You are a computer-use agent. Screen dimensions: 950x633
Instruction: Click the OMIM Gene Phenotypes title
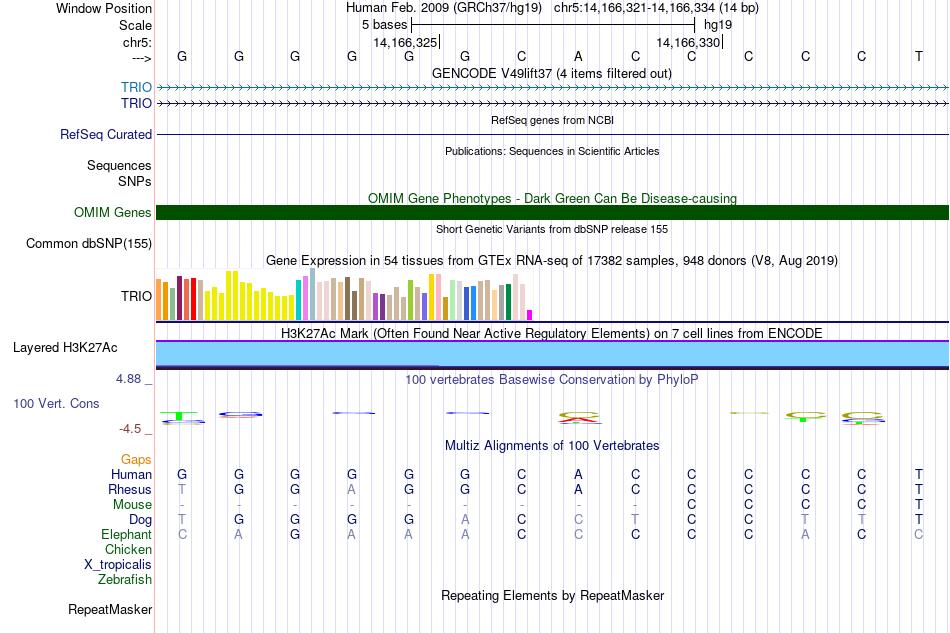[x=552, y=198]
